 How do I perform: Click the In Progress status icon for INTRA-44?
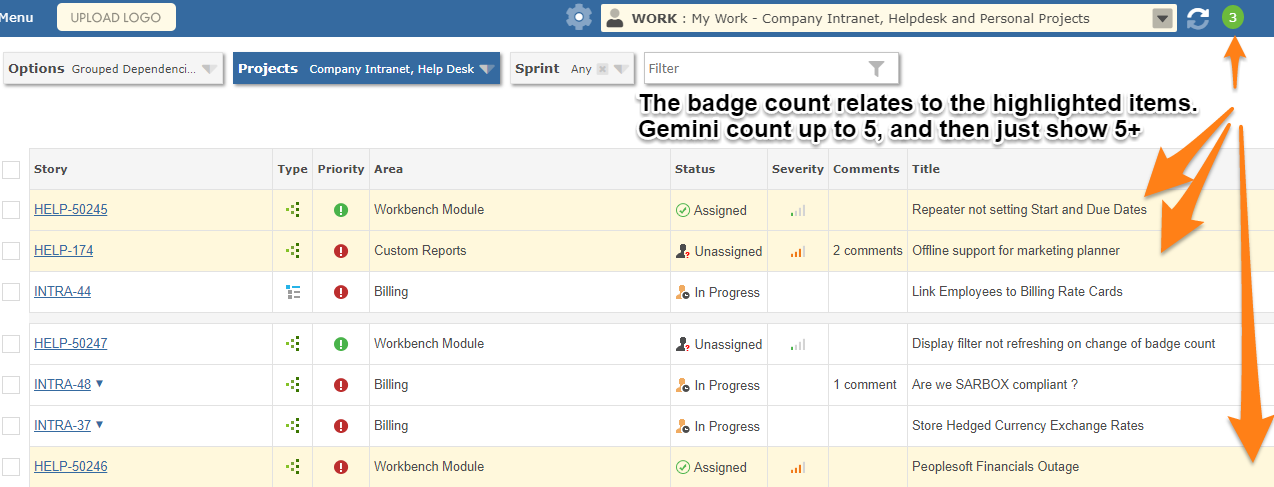coord(683,292)
